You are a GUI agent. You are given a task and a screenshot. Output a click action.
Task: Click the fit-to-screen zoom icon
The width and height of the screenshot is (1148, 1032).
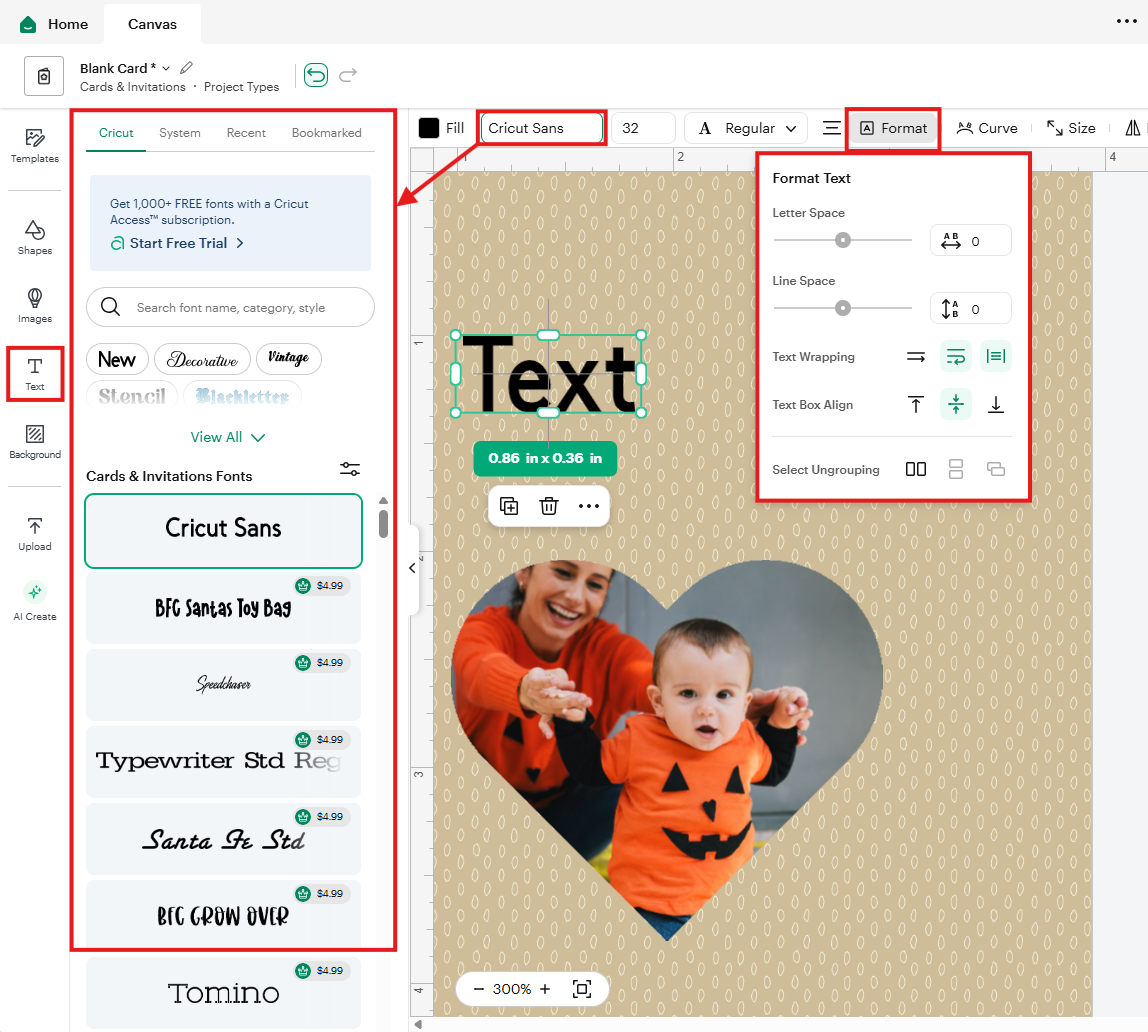(582, 990)
